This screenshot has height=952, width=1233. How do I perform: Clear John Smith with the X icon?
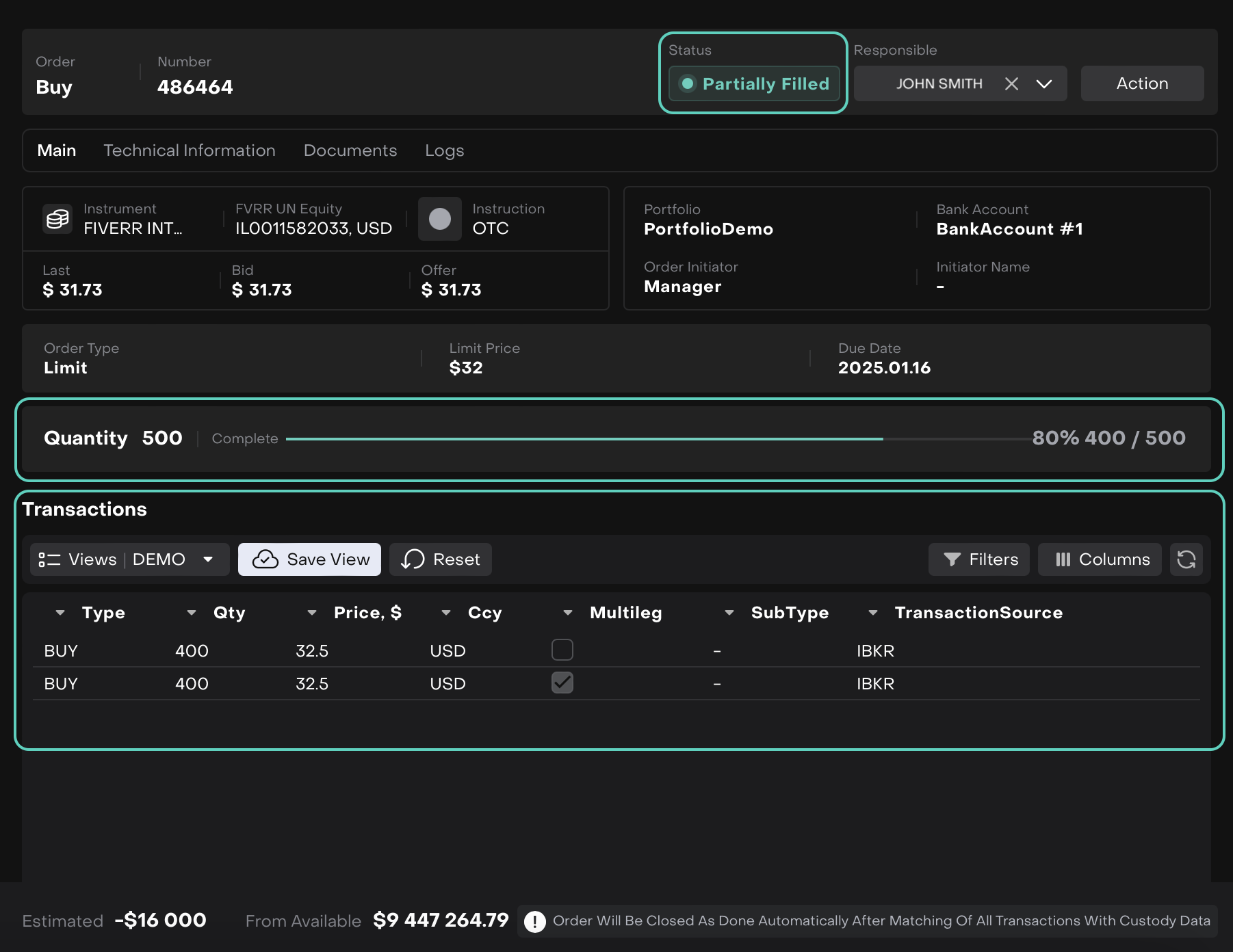point(1011,83)
